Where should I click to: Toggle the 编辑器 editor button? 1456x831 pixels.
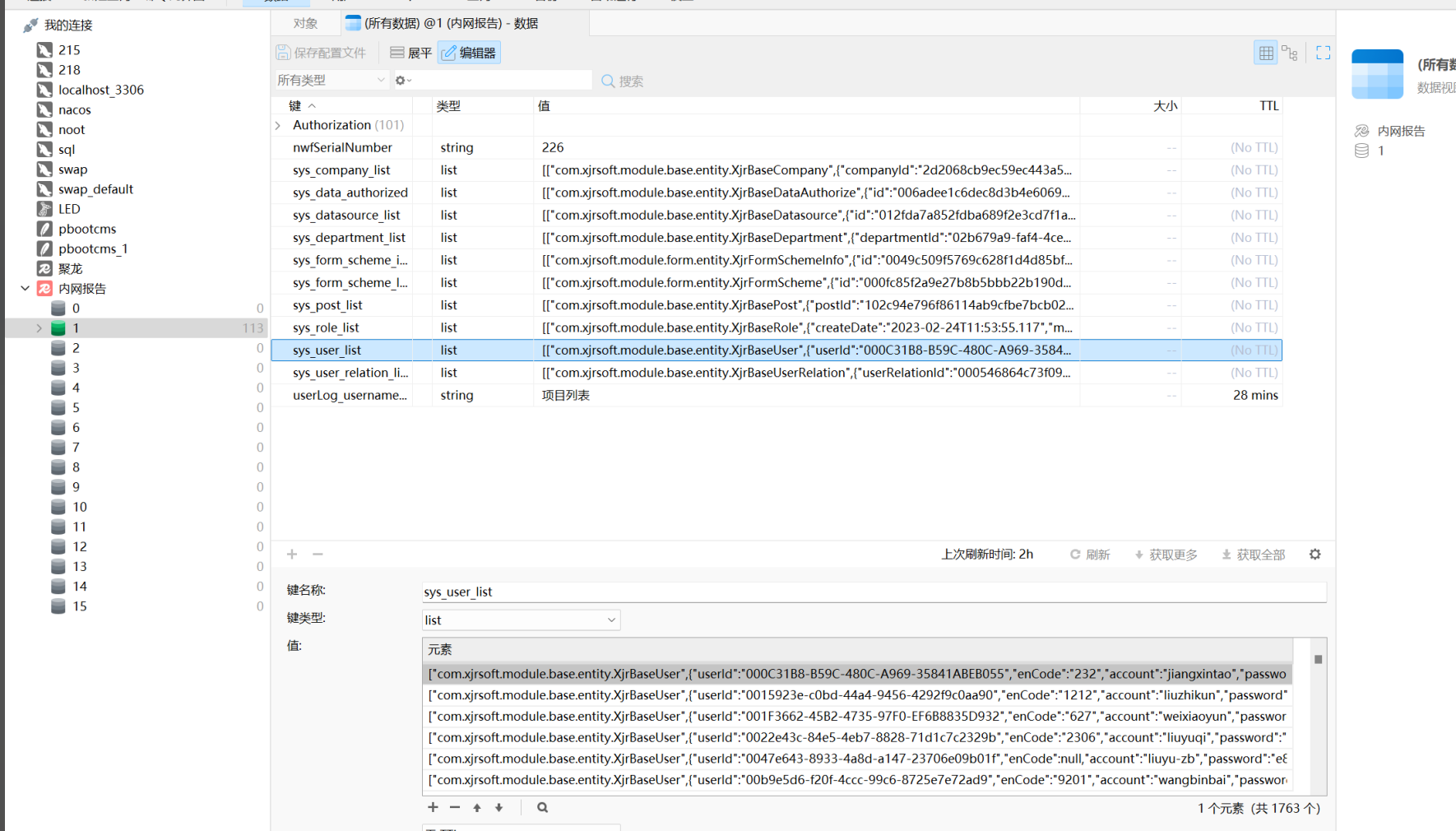(469, 53)
